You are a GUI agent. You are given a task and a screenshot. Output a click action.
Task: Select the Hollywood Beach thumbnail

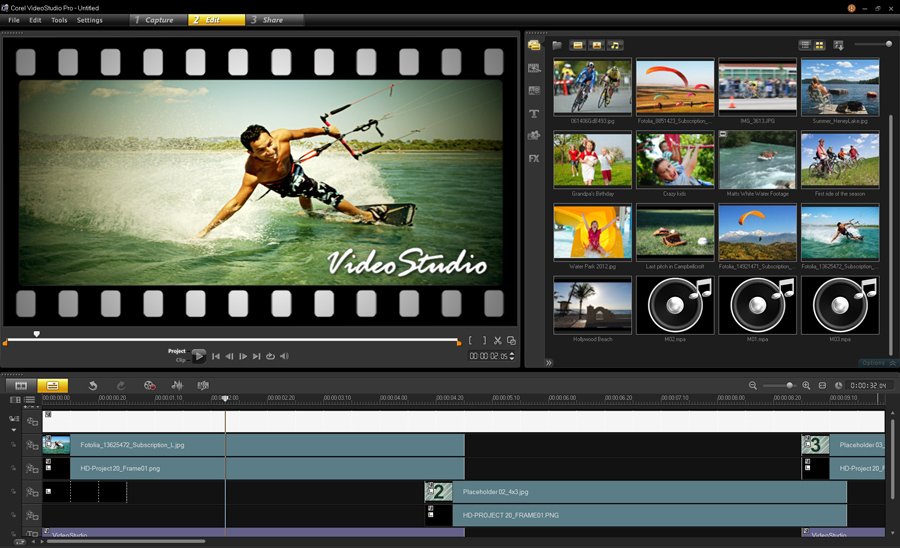pyautogui.click(x=592, y=307)
